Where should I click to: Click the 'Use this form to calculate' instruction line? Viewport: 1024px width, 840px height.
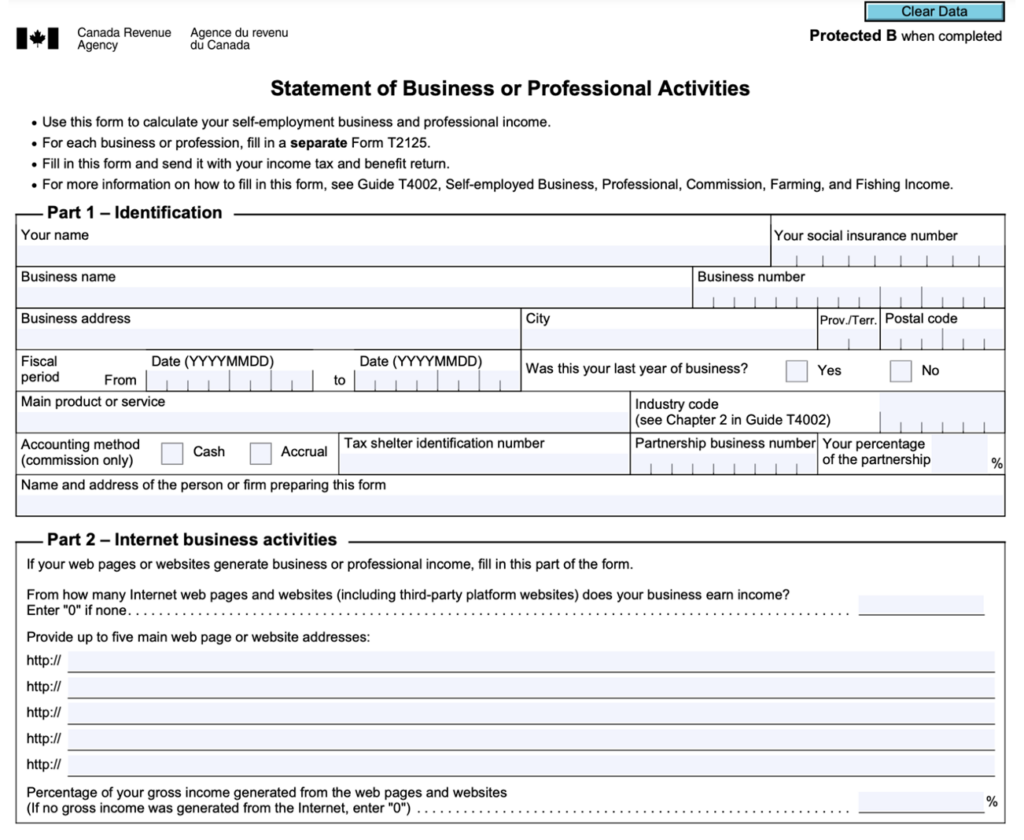coord(296,122)
